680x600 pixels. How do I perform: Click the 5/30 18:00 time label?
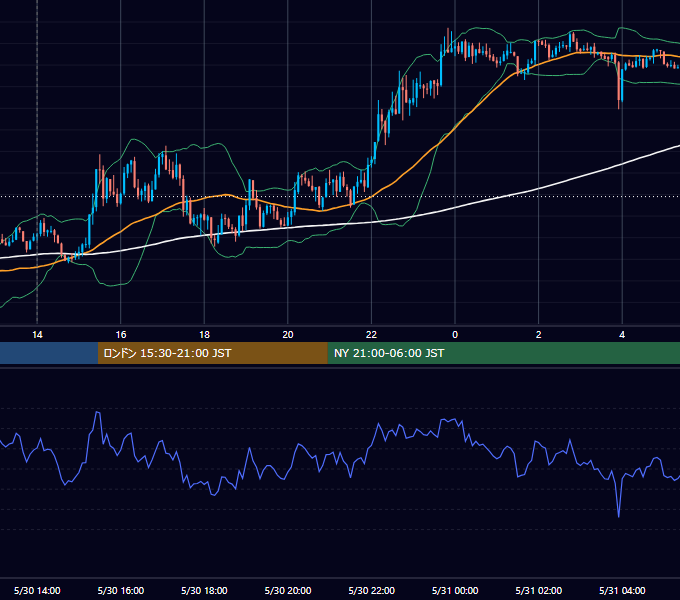(204, 590)
